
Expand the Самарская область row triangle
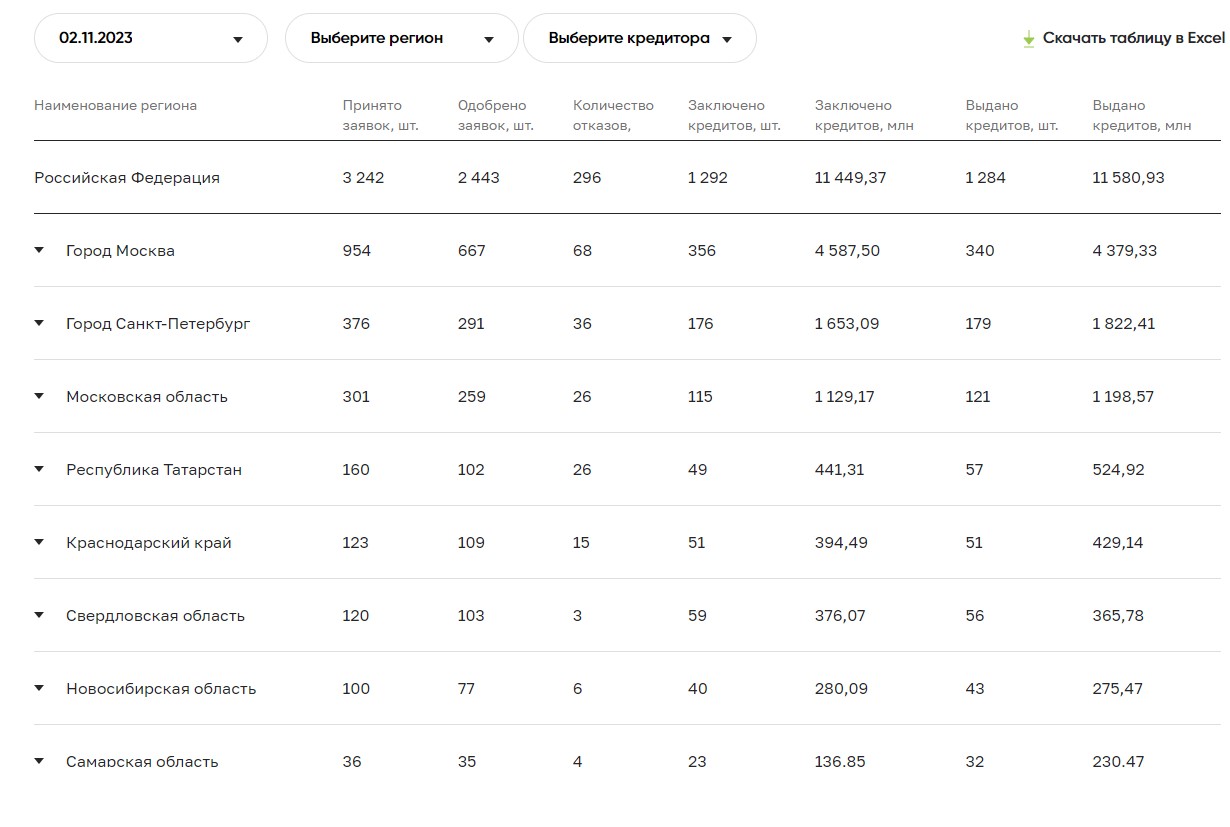(x=40, y=761)
